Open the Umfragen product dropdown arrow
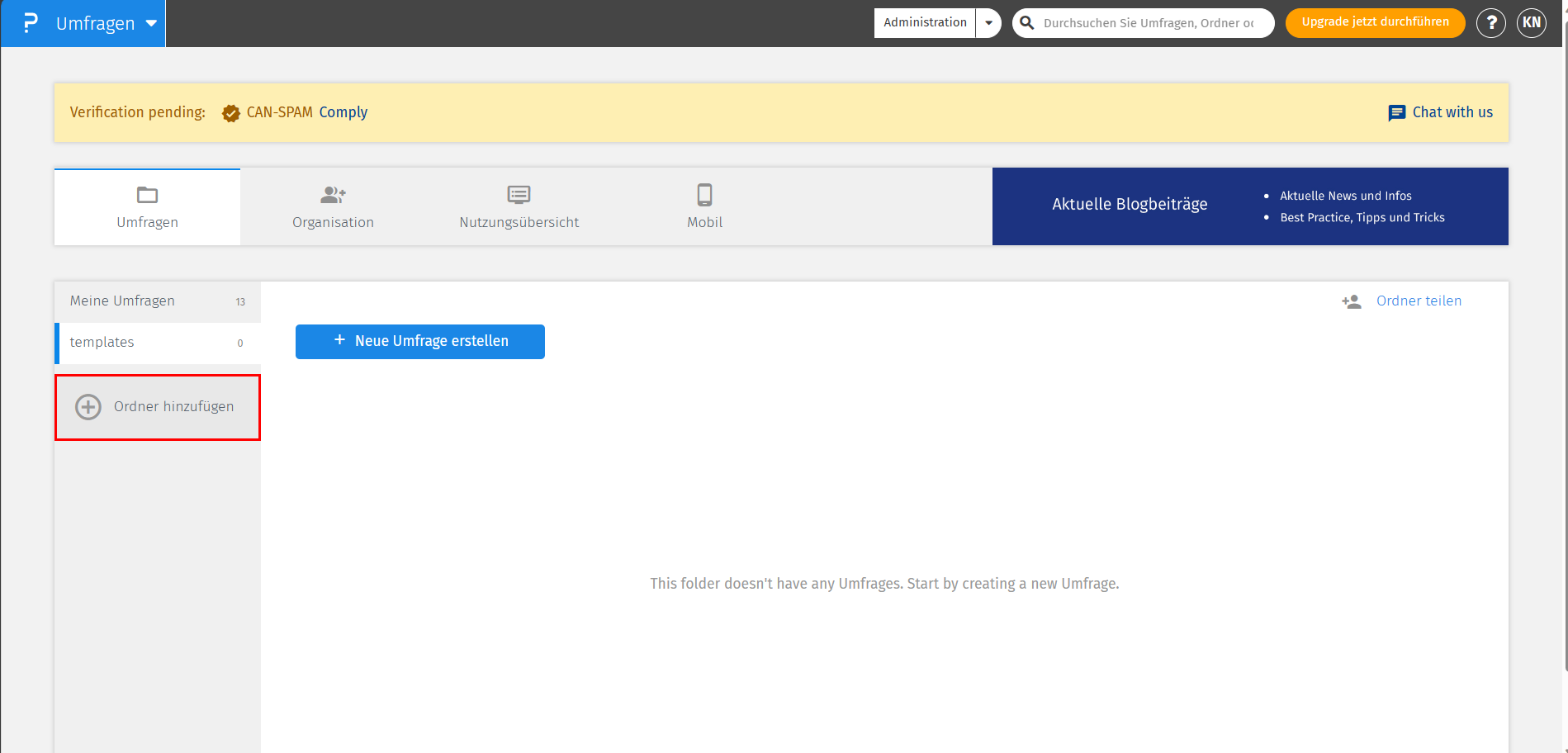The width and height of the screenshot is (1568, 753). (151, 24)
